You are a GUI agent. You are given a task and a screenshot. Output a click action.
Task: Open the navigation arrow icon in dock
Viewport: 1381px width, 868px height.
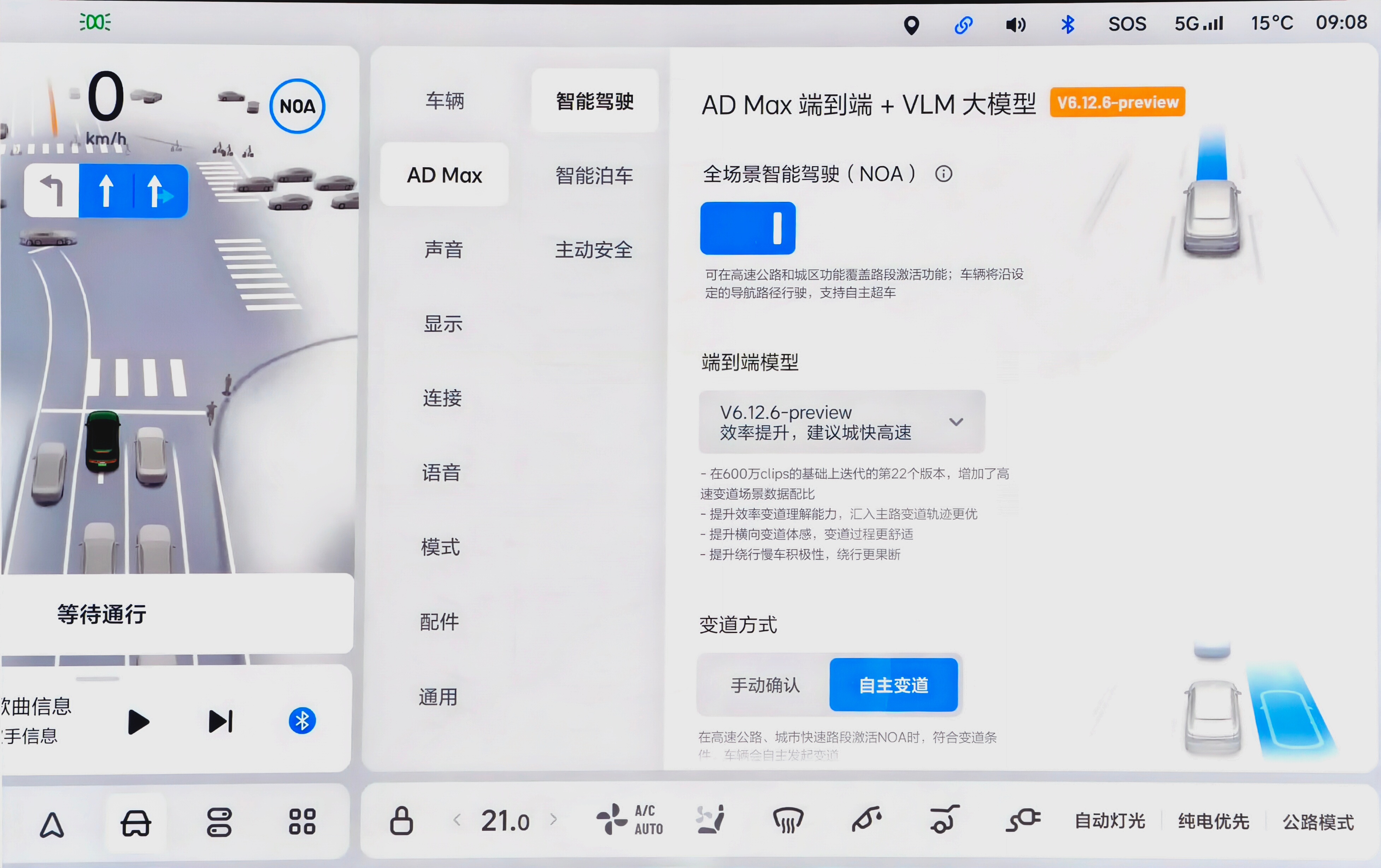coord(52,825)
